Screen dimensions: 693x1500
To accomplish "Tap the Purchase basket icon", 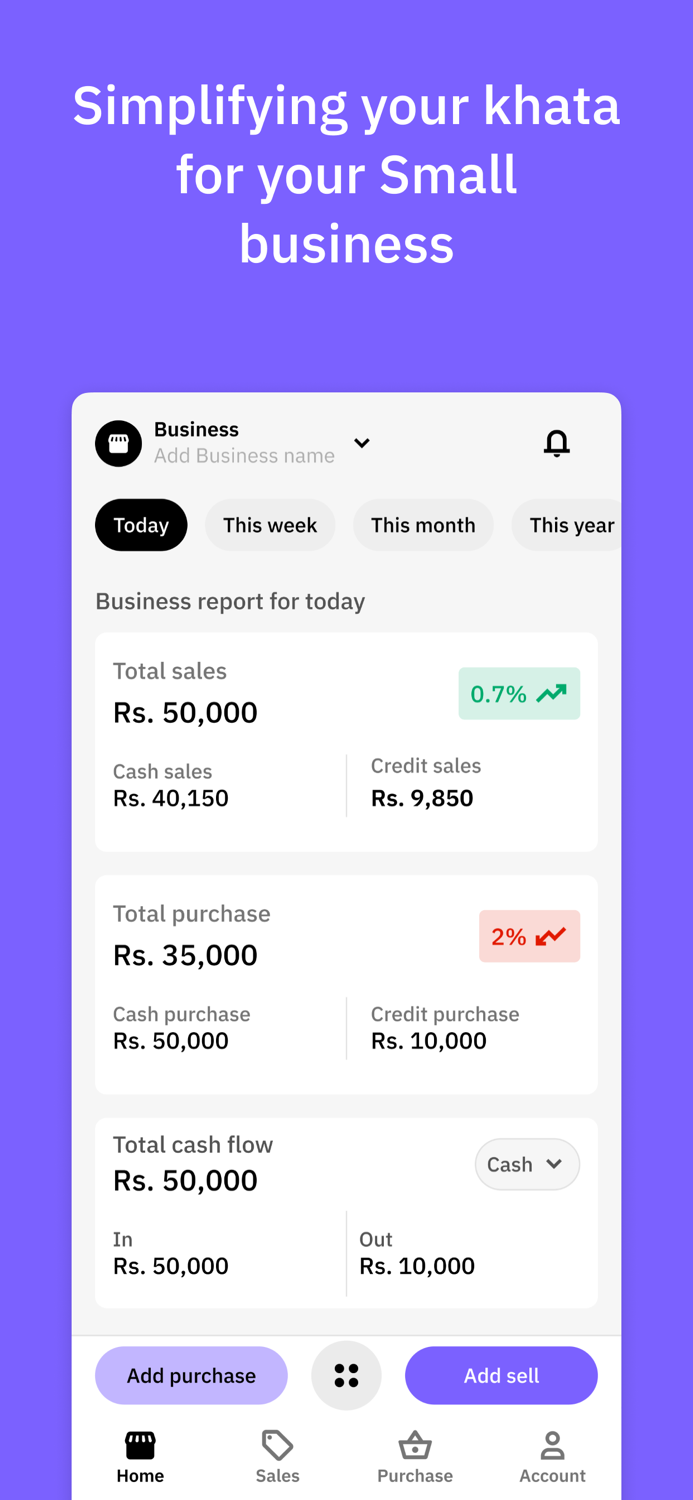I will pyautogui.click(x=415, y=1444).
